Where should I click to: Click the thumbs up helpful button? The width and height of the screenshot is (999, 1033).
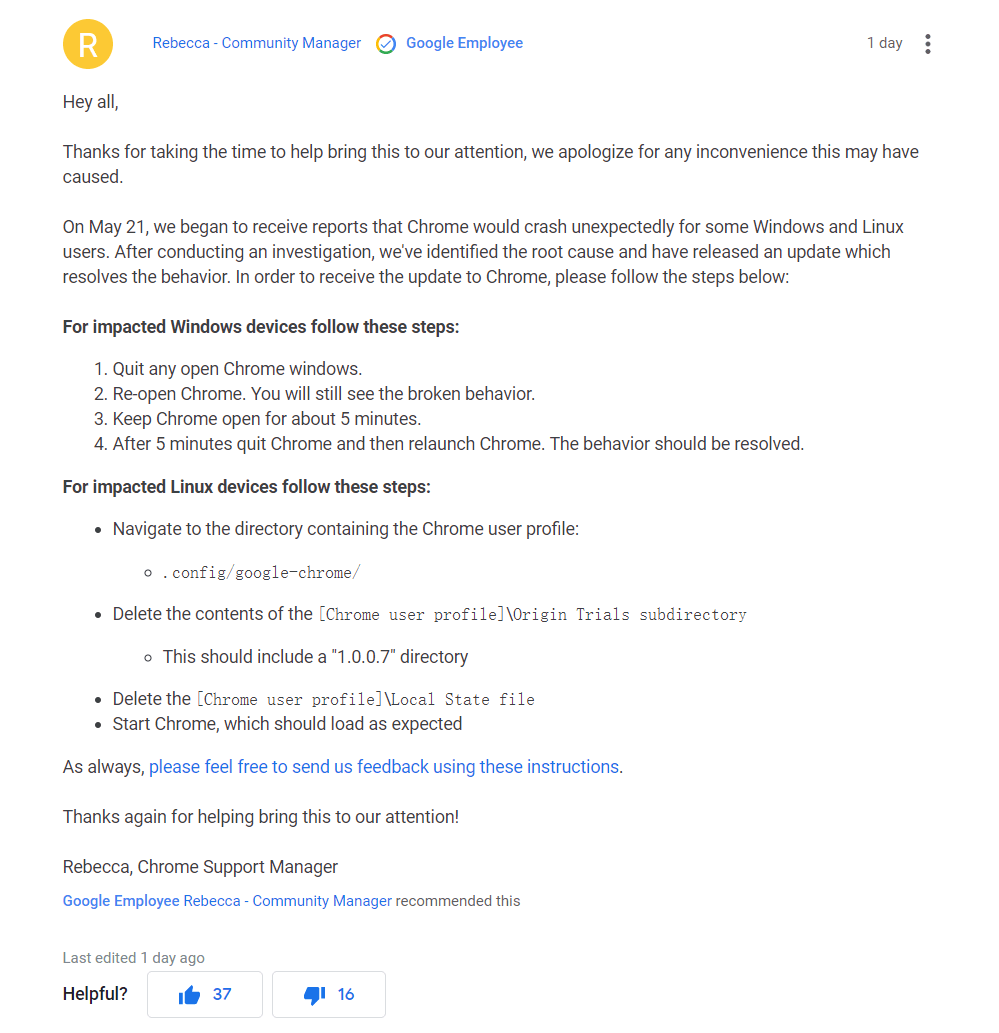[x=205, y=994]
